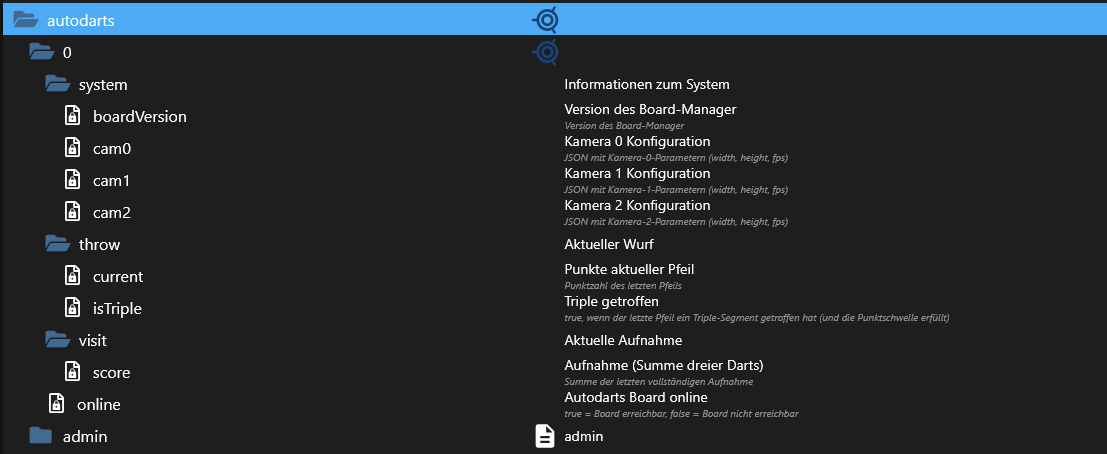Viewport: 1107px width, 454px height.
Task: Click the isTriple state file icon
Action: coord(72,308)
